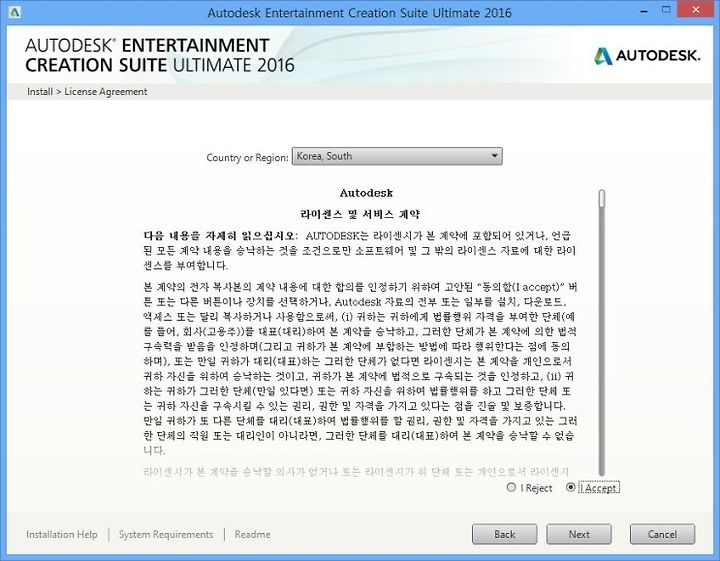Screen dimensions: 720x561
Task: Click the window title 'Autodesk Entertainment Creation Suite Ultimate 2016'
Action: pyautogui.click(x=360, y=12)
